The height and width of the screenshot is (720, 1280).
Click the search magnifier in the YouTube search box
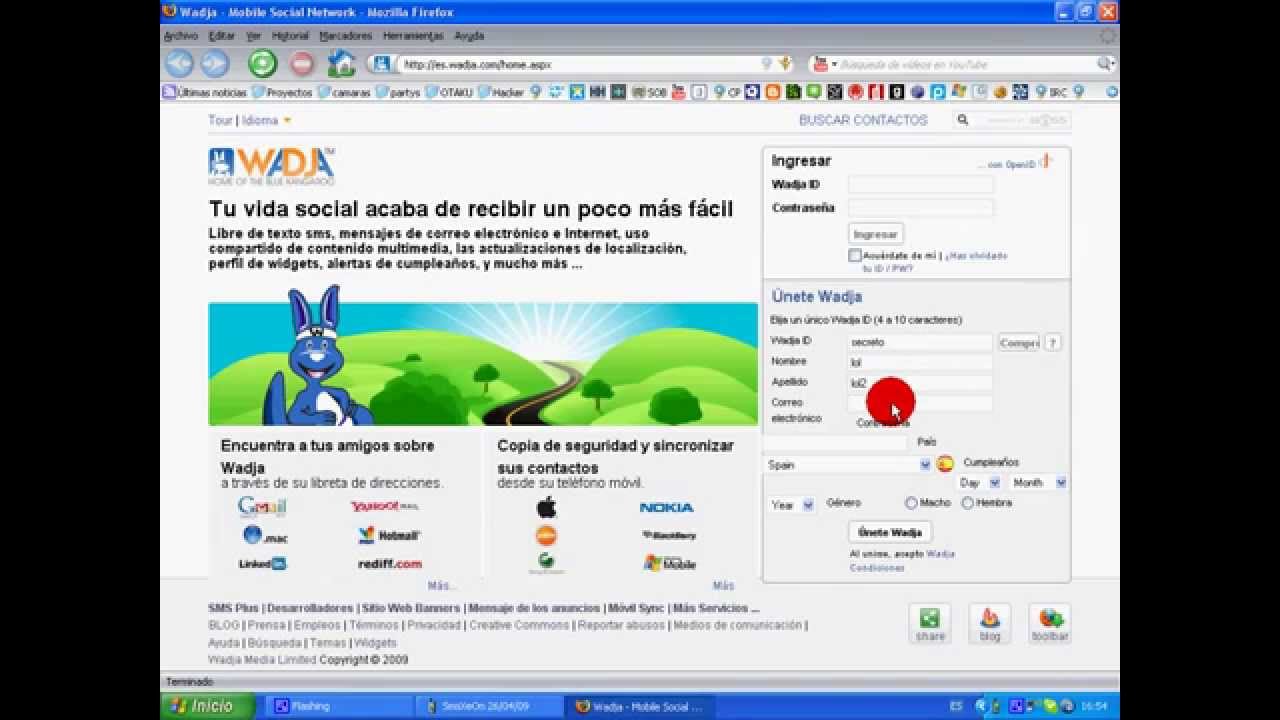[1104, 64]
